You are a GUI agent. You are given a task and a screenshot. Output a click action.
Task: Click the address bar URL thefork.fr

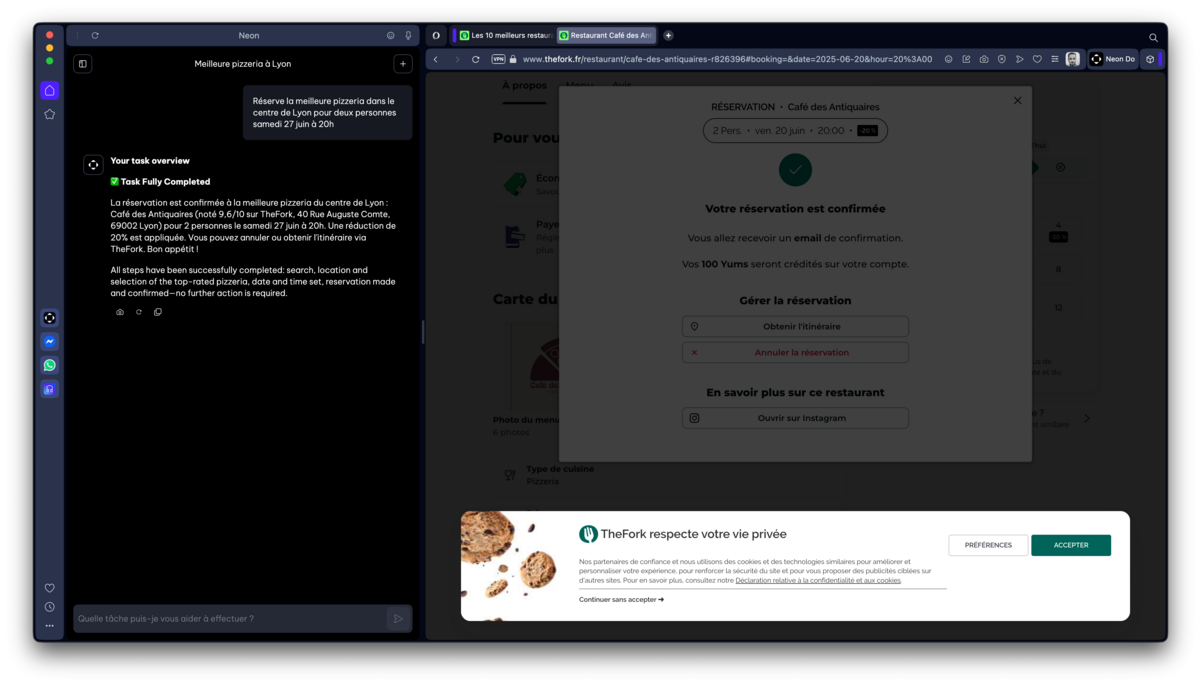pyautogui.click(x=727, y=59)
